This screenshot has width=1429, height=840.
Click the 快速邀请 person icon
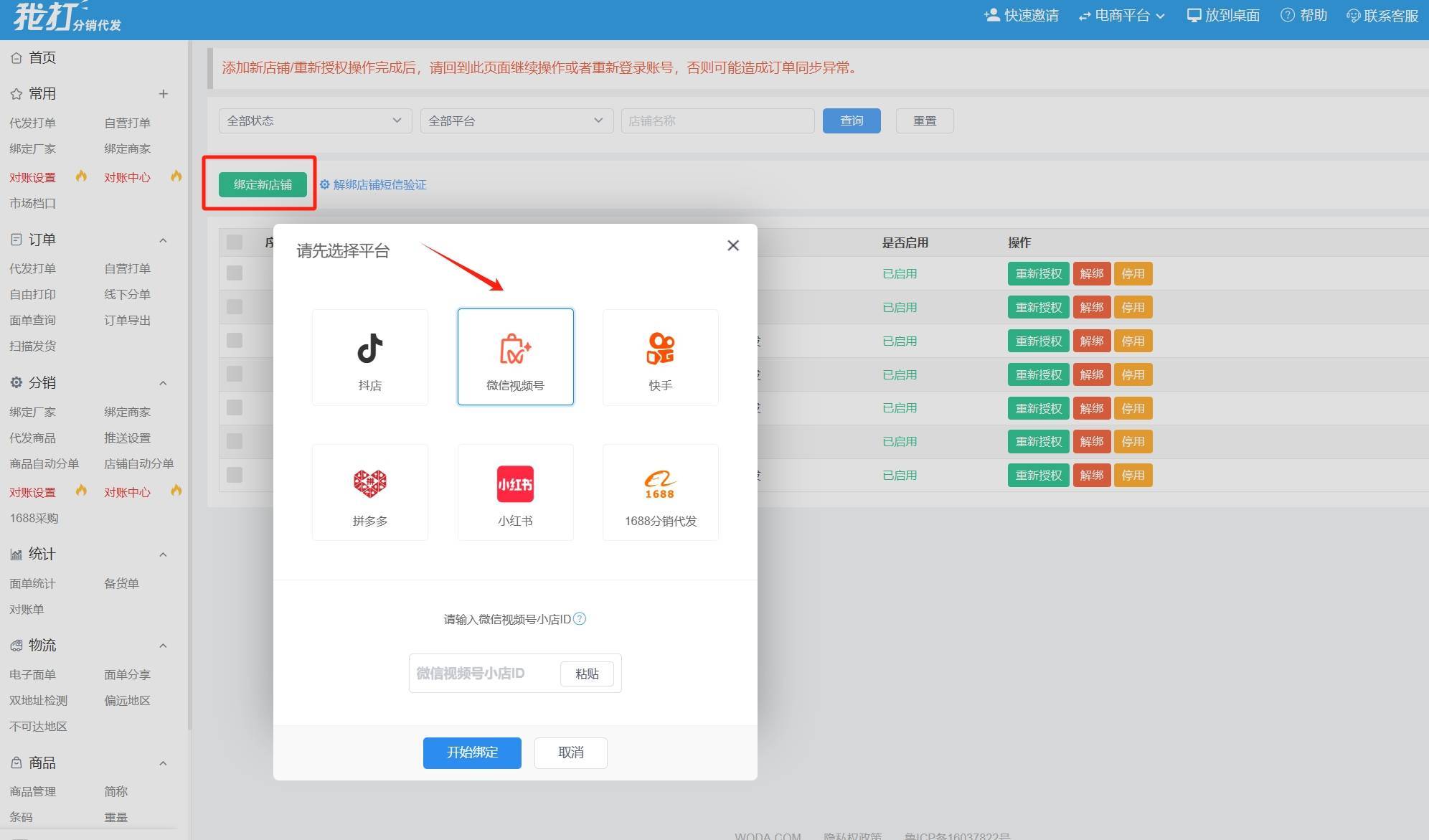(992, 15)
